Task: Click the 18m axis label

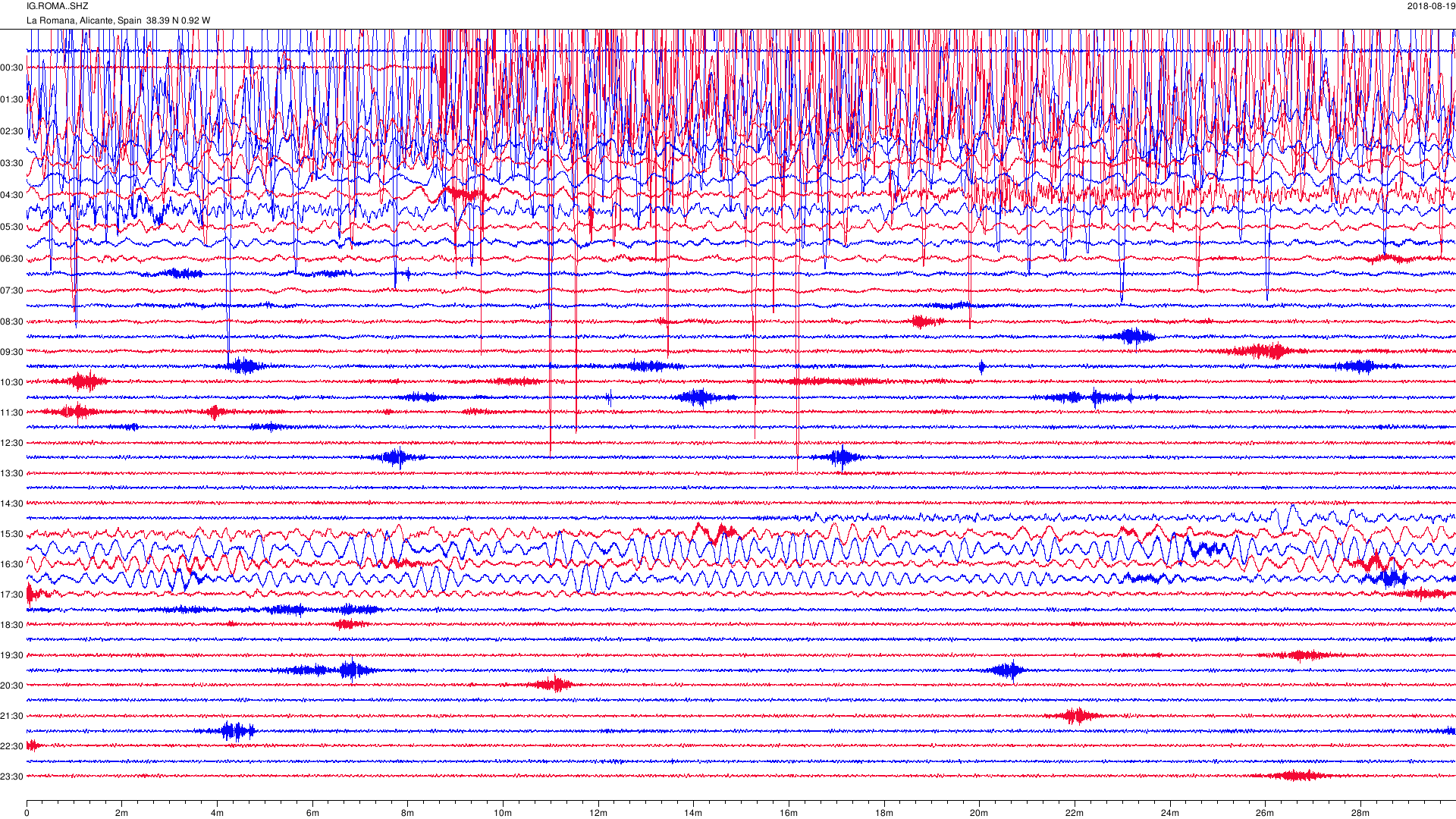Action: (884, 813)
